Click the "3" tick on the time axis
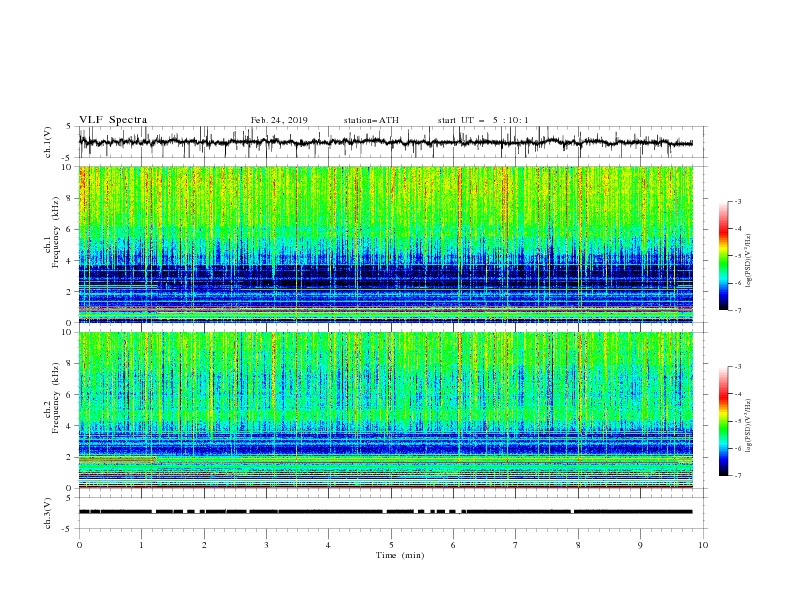The image size is (792, 612). (x=266, y=545)
